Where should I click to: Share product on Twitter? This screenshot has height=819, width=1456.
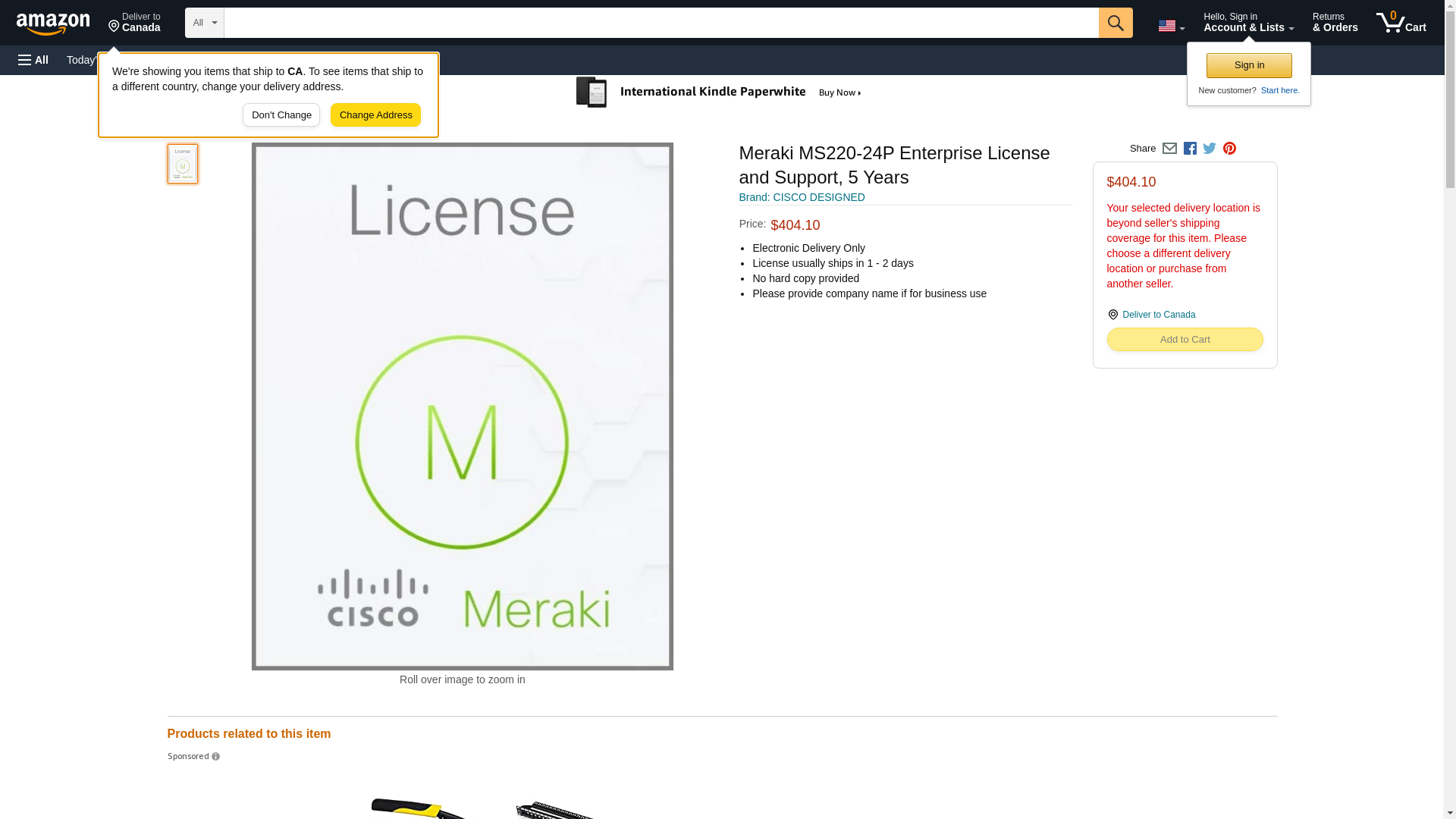[x=1210, y=149]
